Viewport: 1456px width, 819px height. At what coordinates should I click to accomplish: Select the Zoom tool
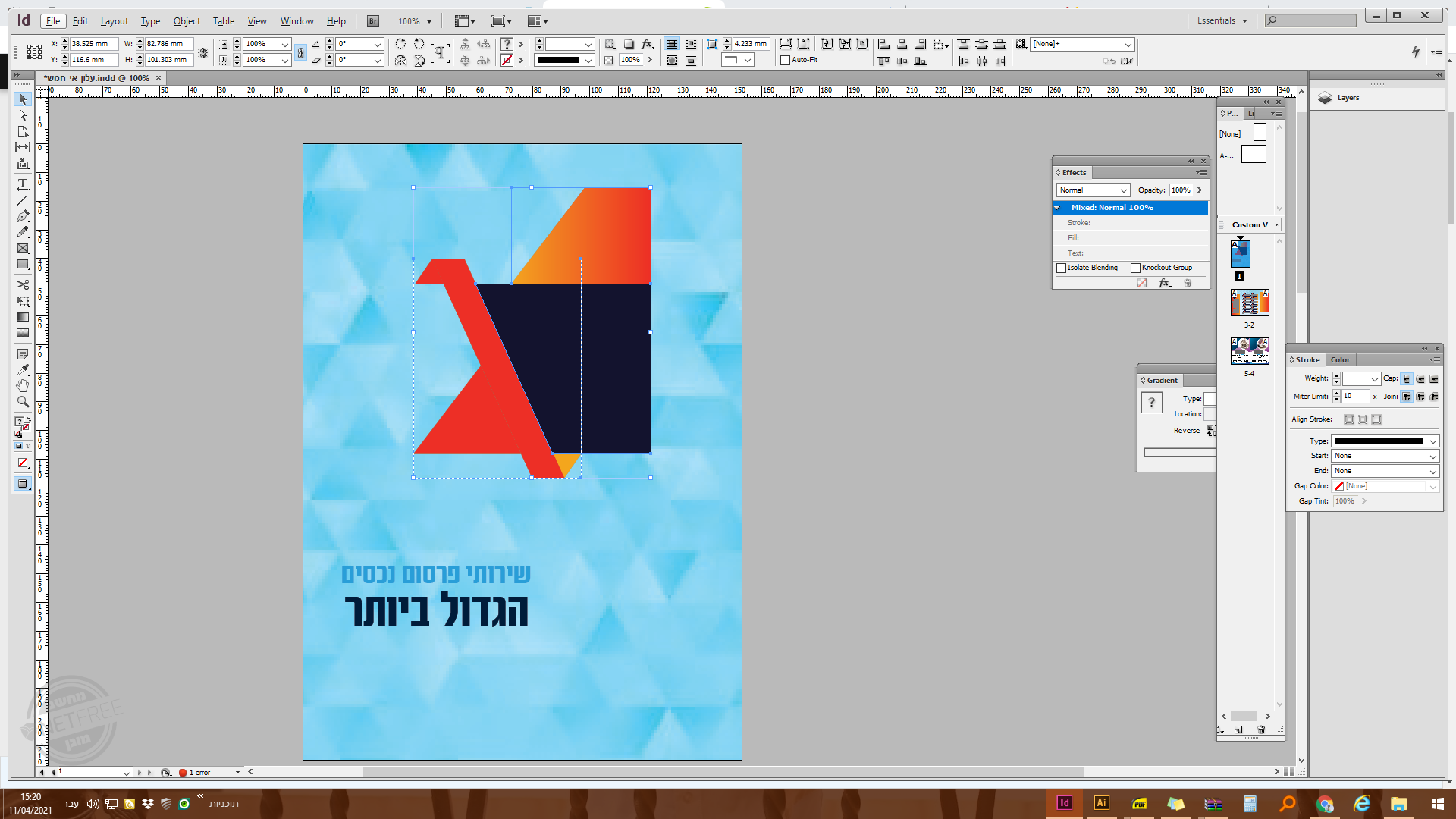[23, 402]
